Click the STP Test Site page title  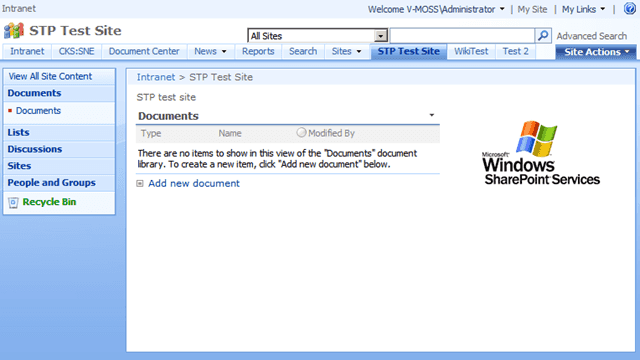point(76,31)
